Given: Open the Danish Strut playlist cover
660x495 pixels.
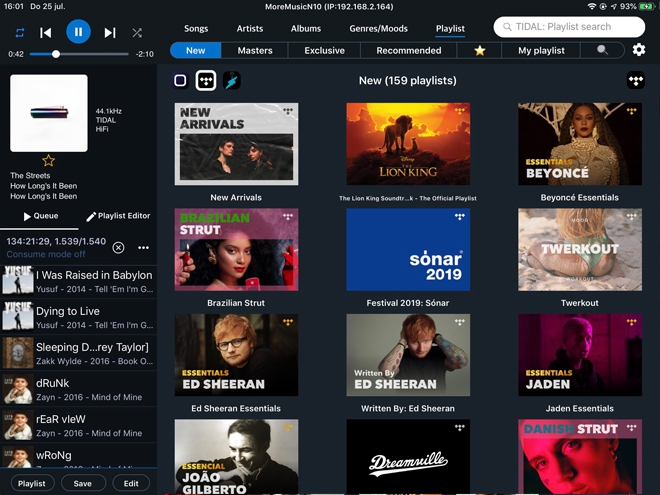Looking at the screenshot, I should 580,457.
